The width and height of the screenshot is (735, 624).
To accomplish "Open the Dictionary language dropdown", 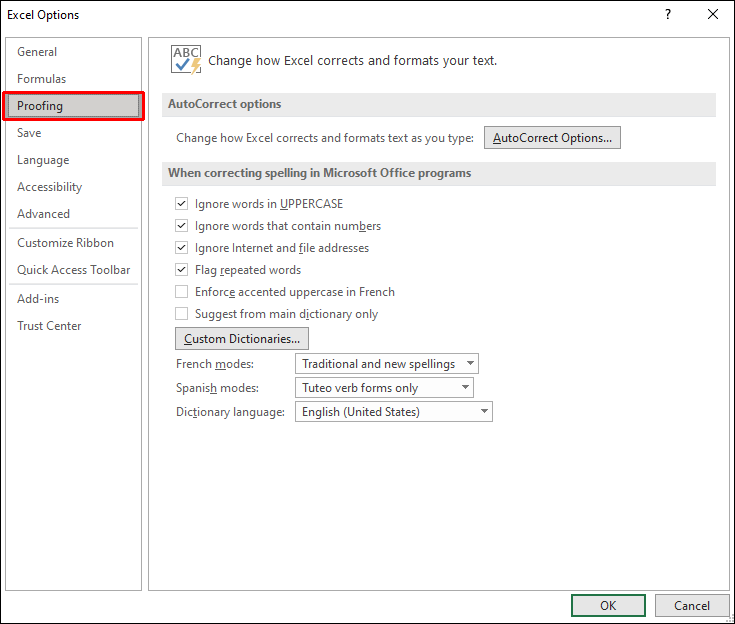I will point(393,412).
